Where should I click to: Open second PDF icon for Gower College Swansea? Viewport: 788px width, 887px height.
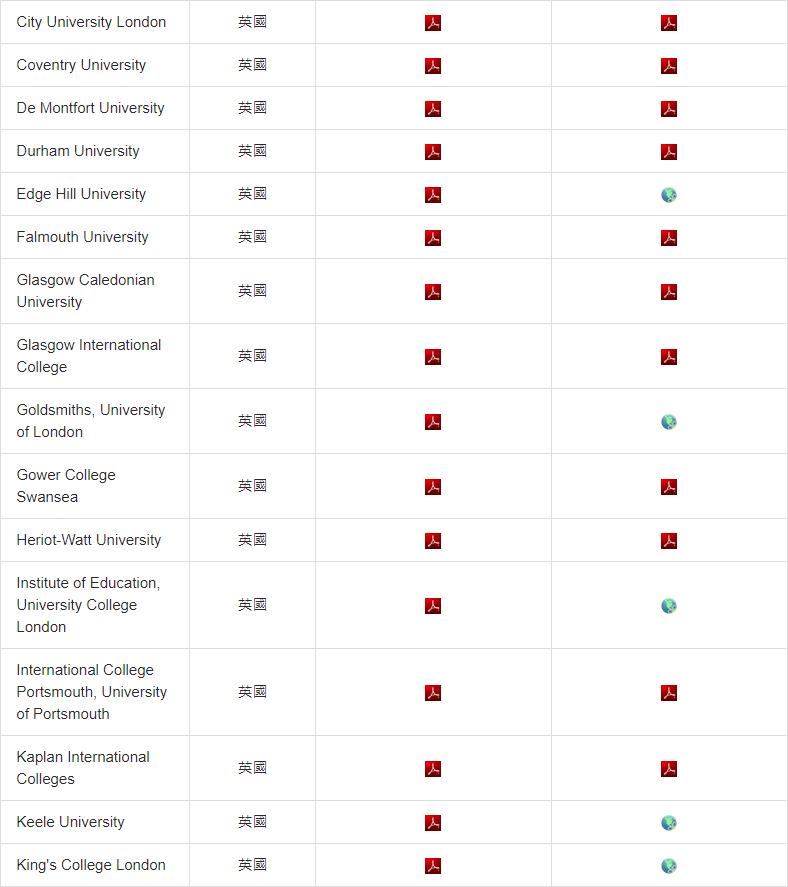(x=669, y=487)
